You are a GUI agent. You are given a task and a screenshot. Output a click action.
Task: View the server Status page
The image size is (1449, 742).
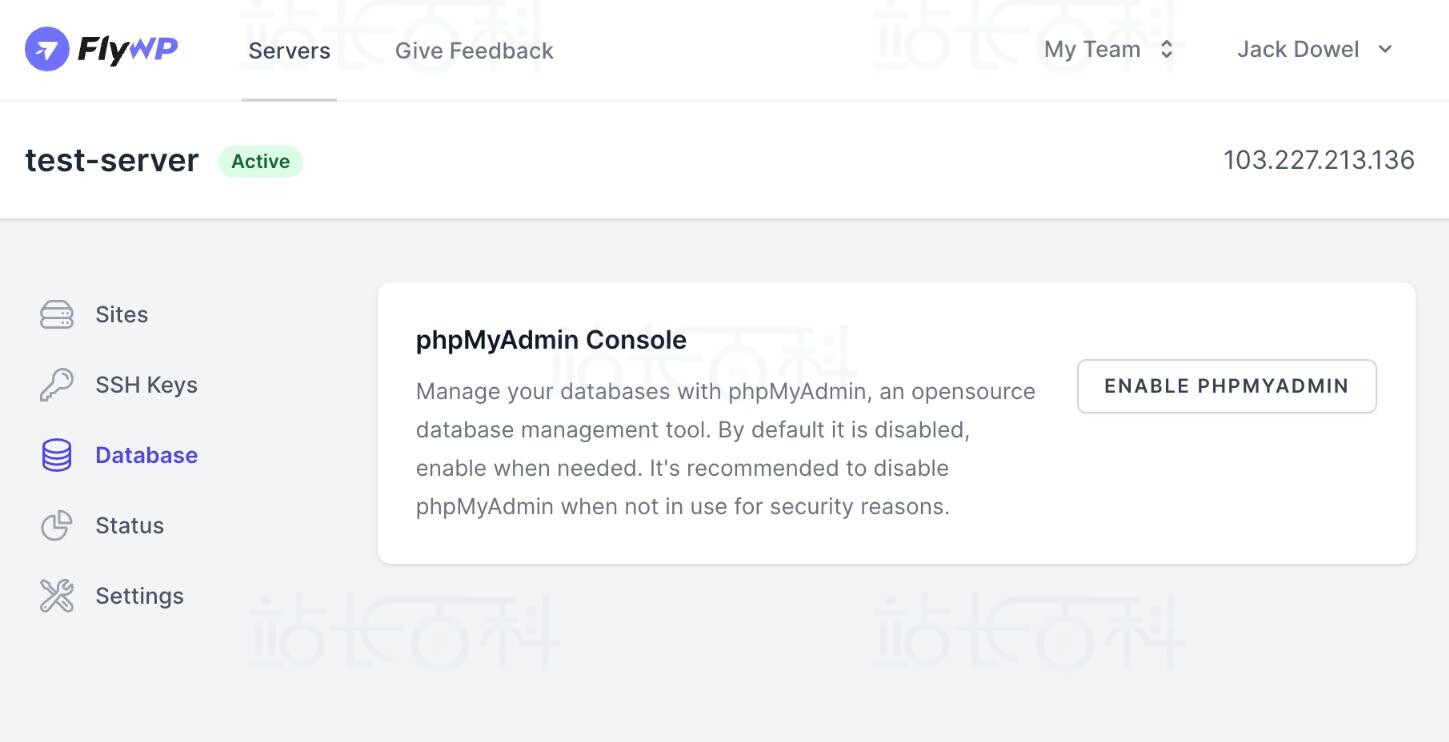(x=129, y=526)
